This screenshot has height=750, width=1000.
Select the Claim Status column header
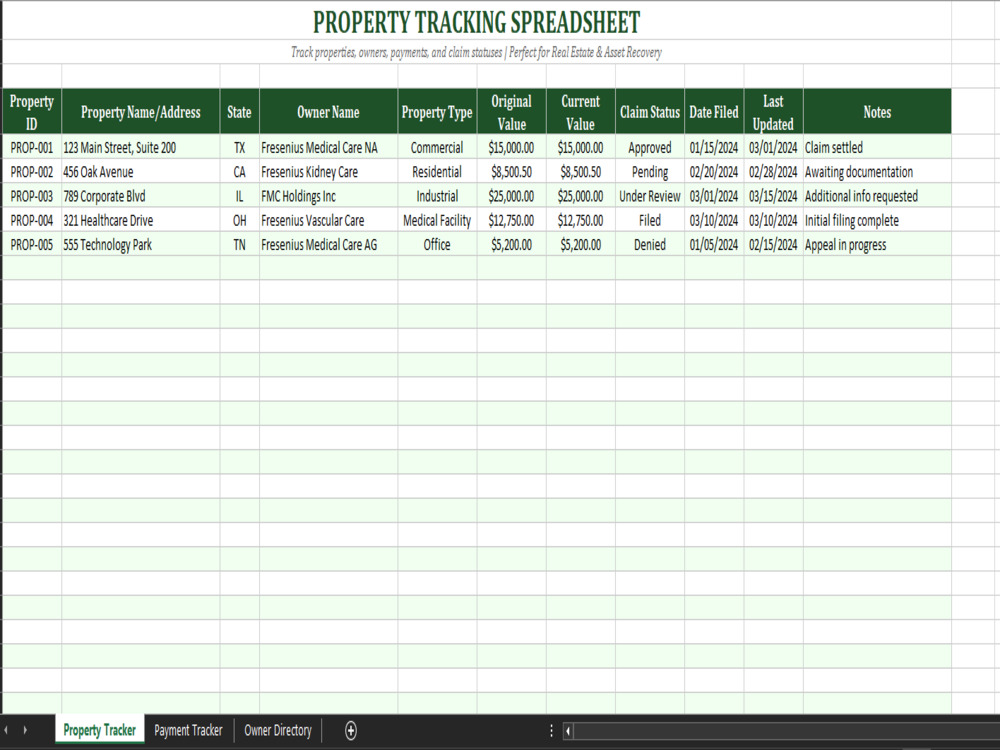click(650, 112)
